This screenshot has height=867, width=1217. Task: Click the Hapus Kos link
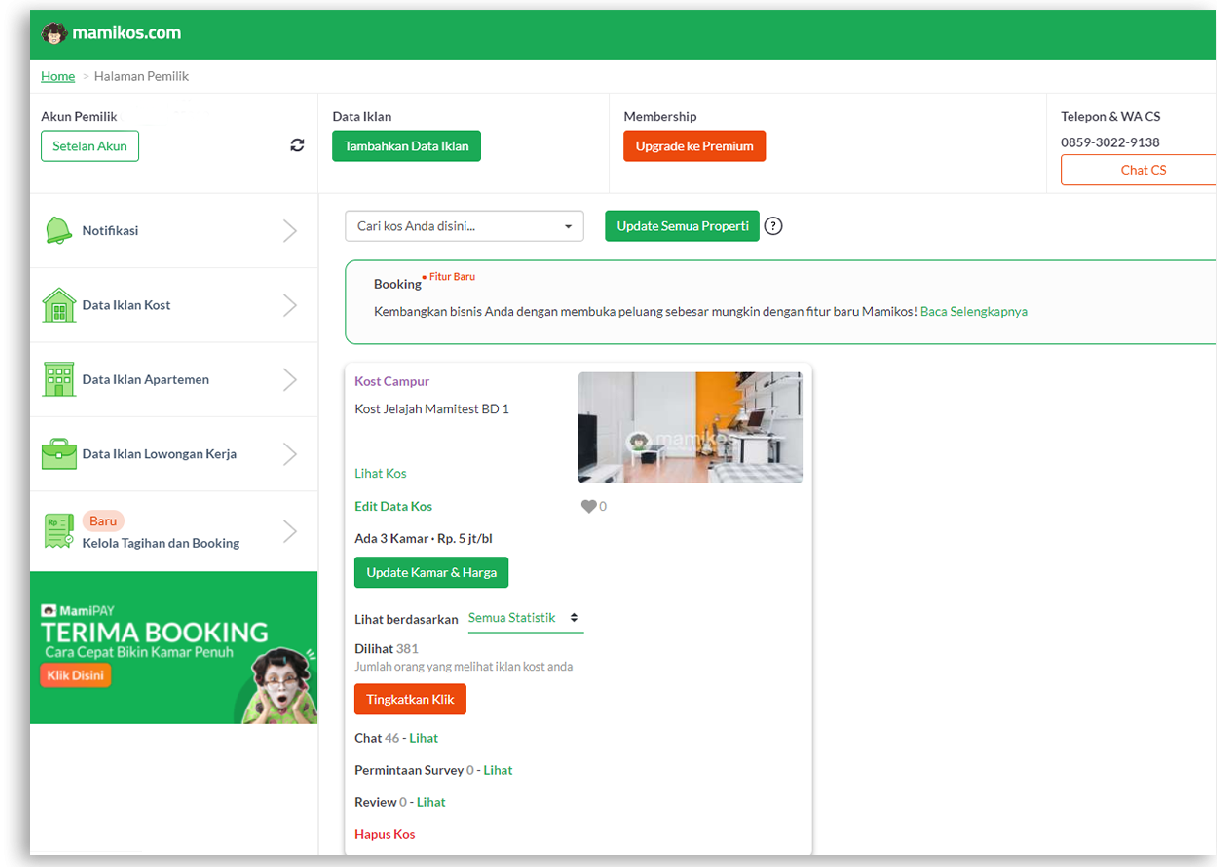click(x=384, y=834)
